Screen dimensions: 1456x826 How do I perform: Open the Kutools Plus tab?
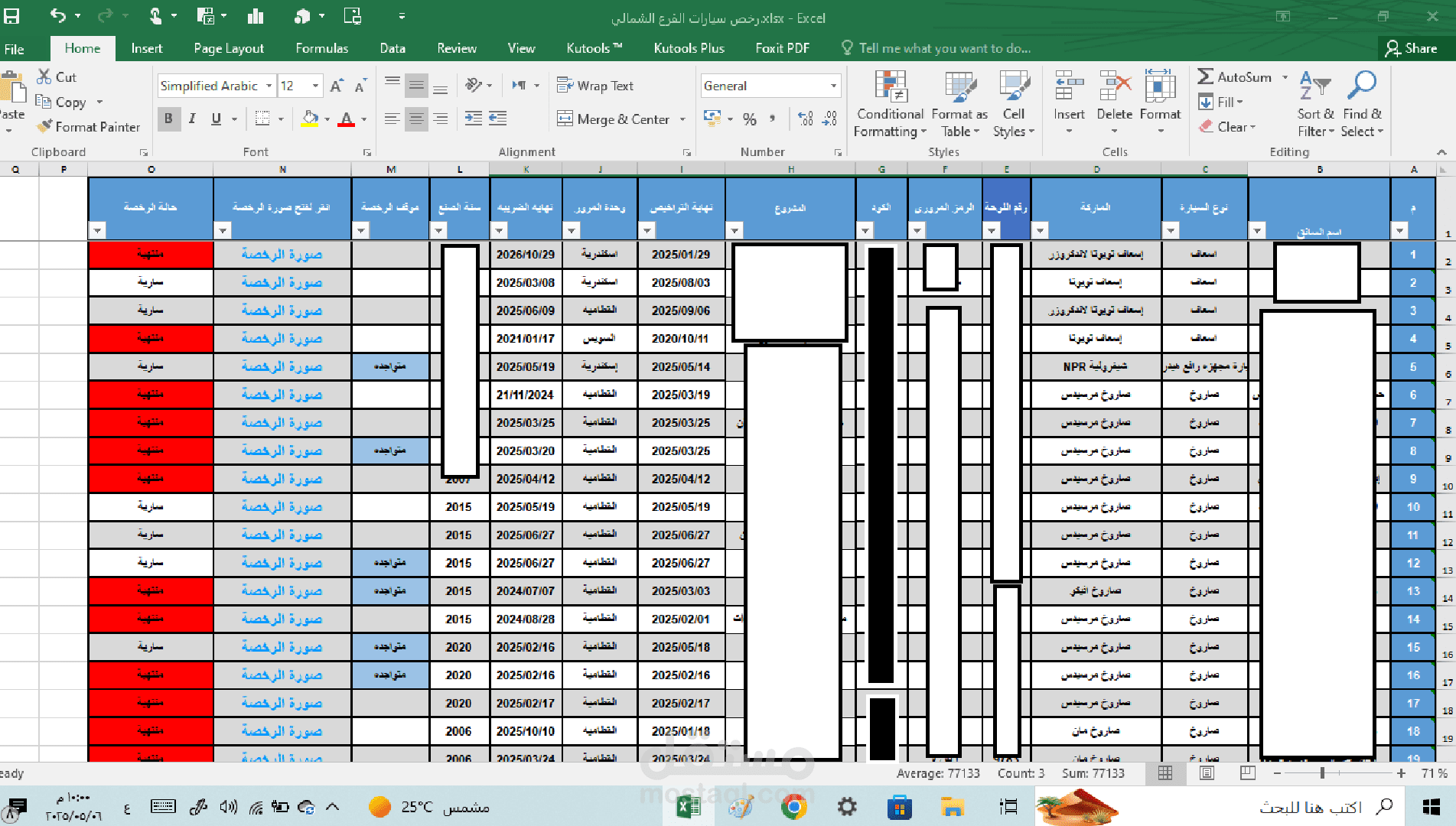pos(689,48)
